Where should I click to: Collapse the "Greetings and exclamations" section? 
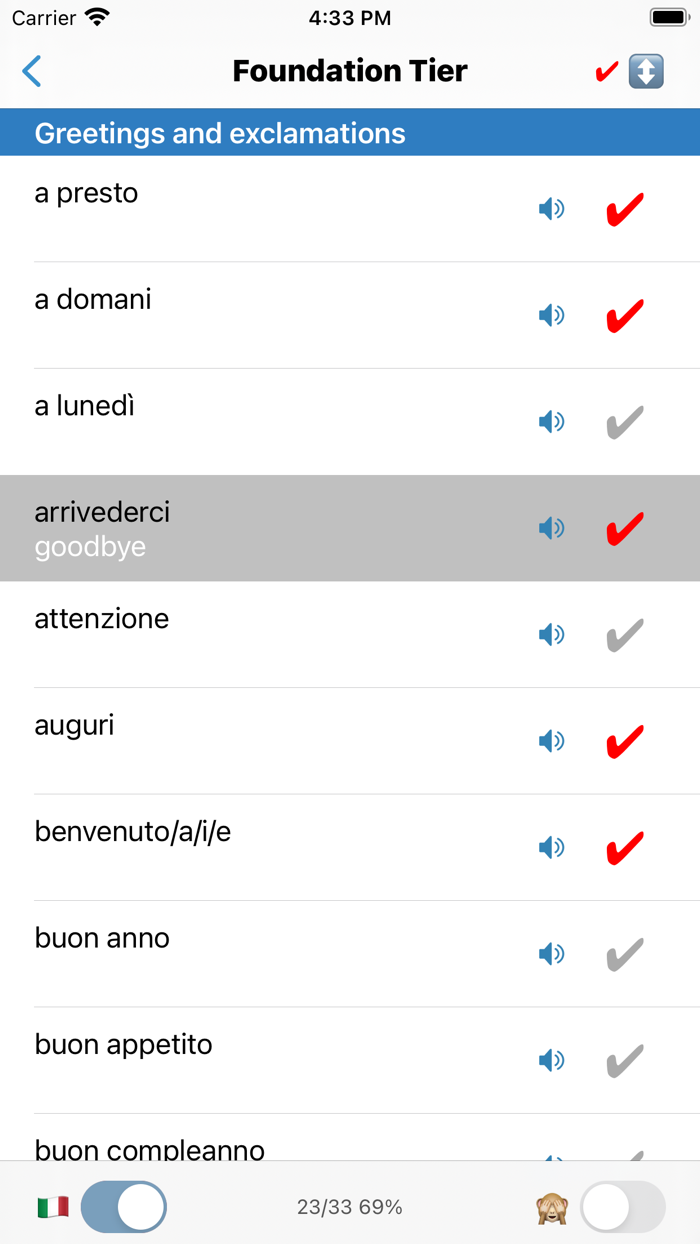(350, 132)
